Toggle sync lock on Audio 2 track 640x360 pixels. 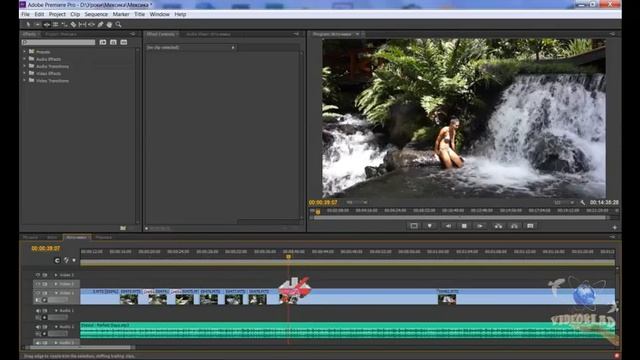click(x=45, y=327)
